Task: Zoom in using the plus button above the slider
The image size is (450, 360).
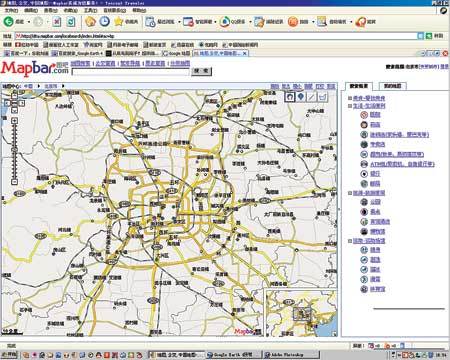Action: tap(14, 121)
